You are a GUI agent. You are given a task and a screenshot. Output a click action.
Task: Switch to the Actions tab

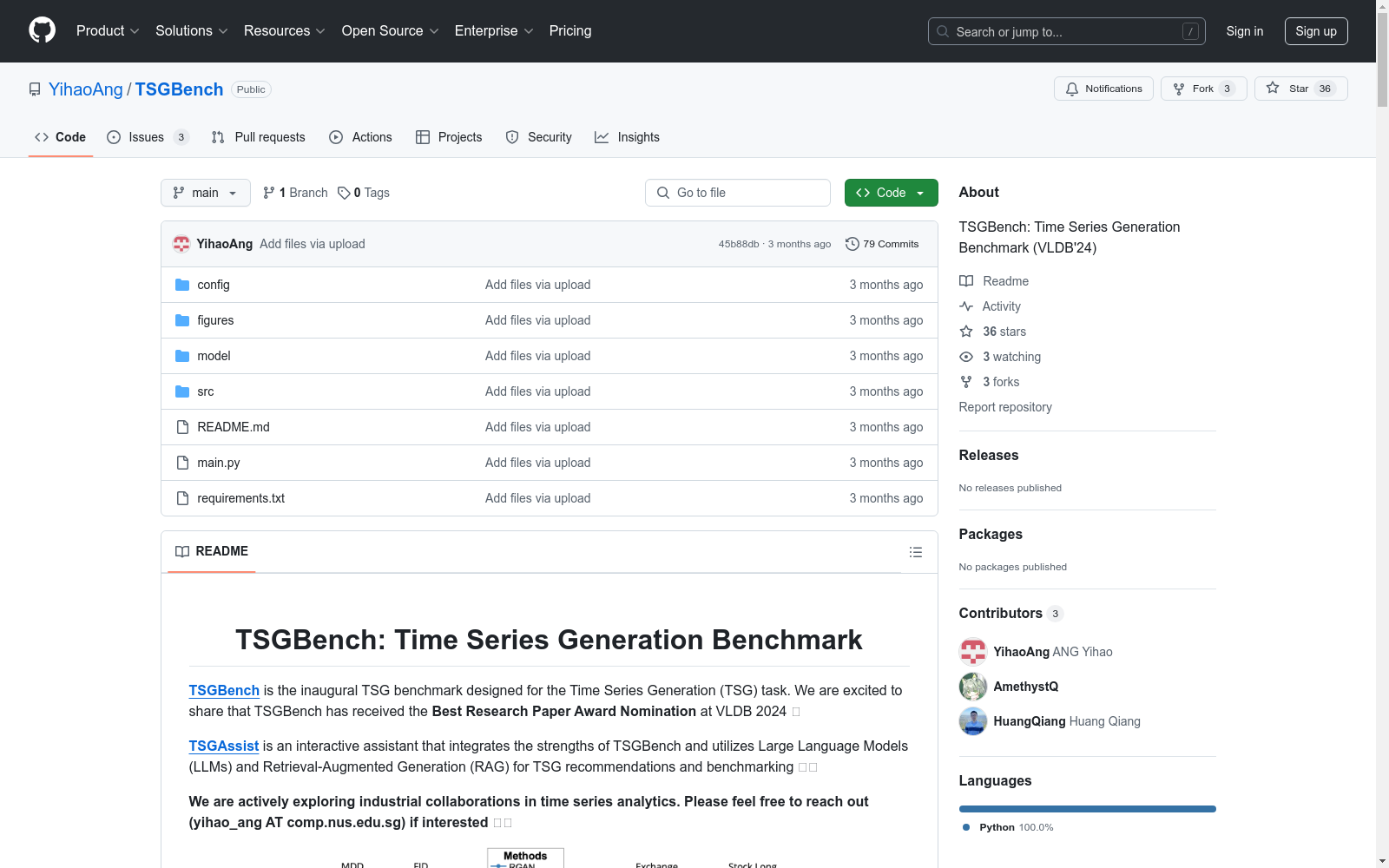pyautogui.click(x=361, y=137)
